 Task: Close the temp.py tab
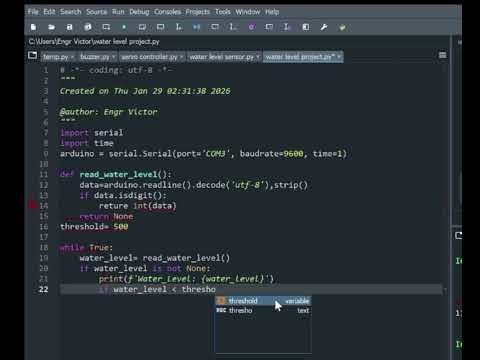(72, 57)
